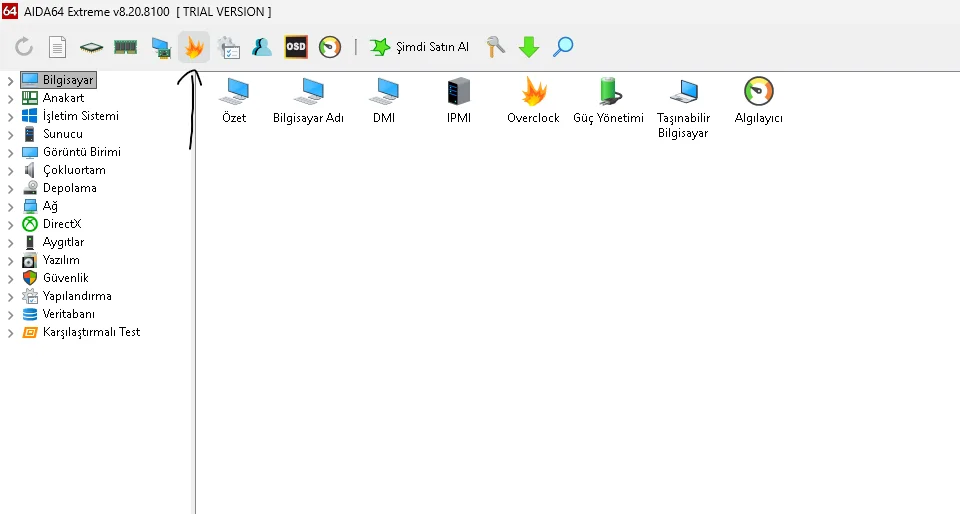Click the Refresh toolbar icon
Image resolution: width=960 pixels, height=514 pixels.
[24, 47]
